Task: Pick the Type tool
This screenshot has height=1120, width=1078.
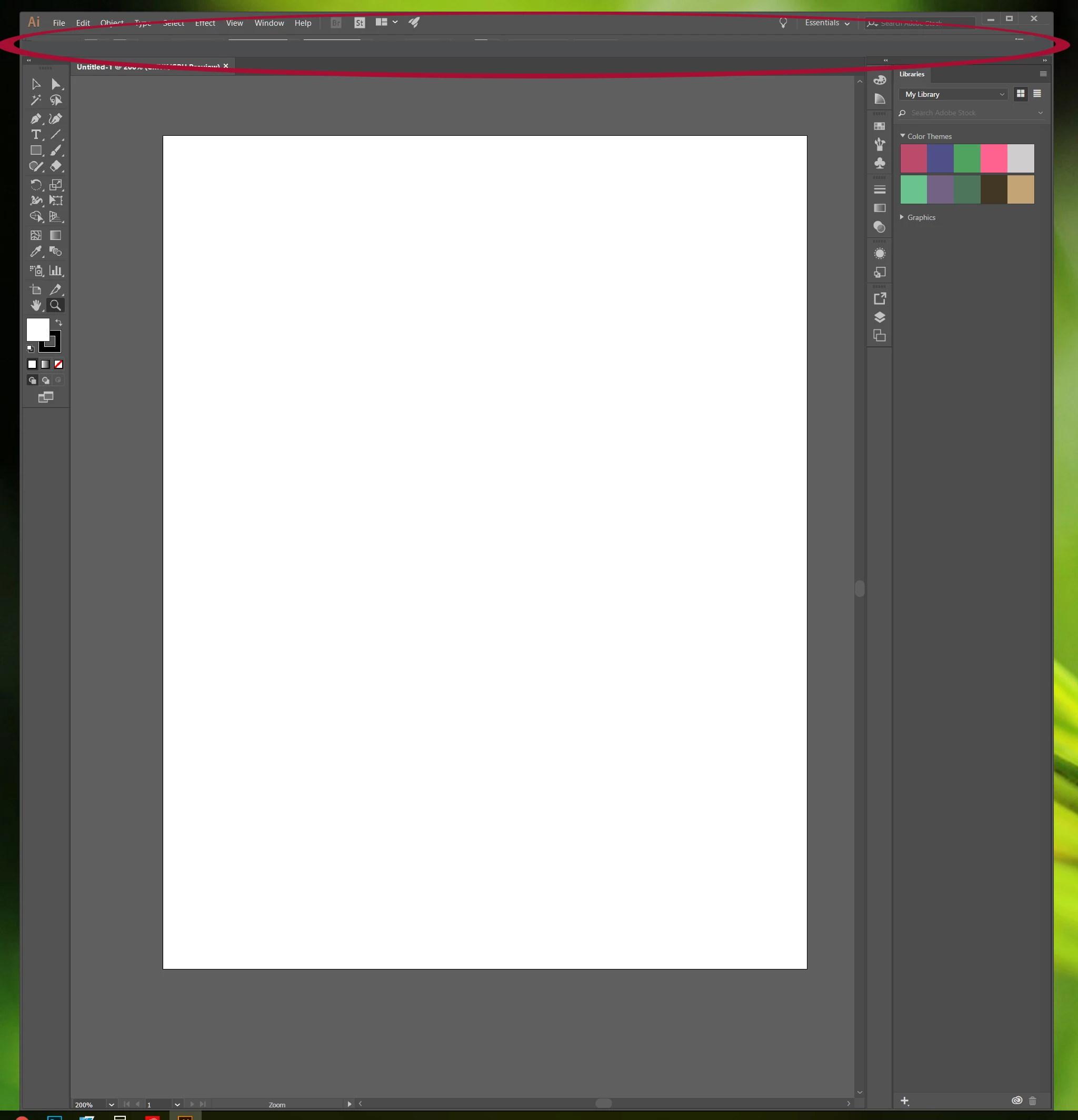Action: pyautogui.click(x=35, y=135)
